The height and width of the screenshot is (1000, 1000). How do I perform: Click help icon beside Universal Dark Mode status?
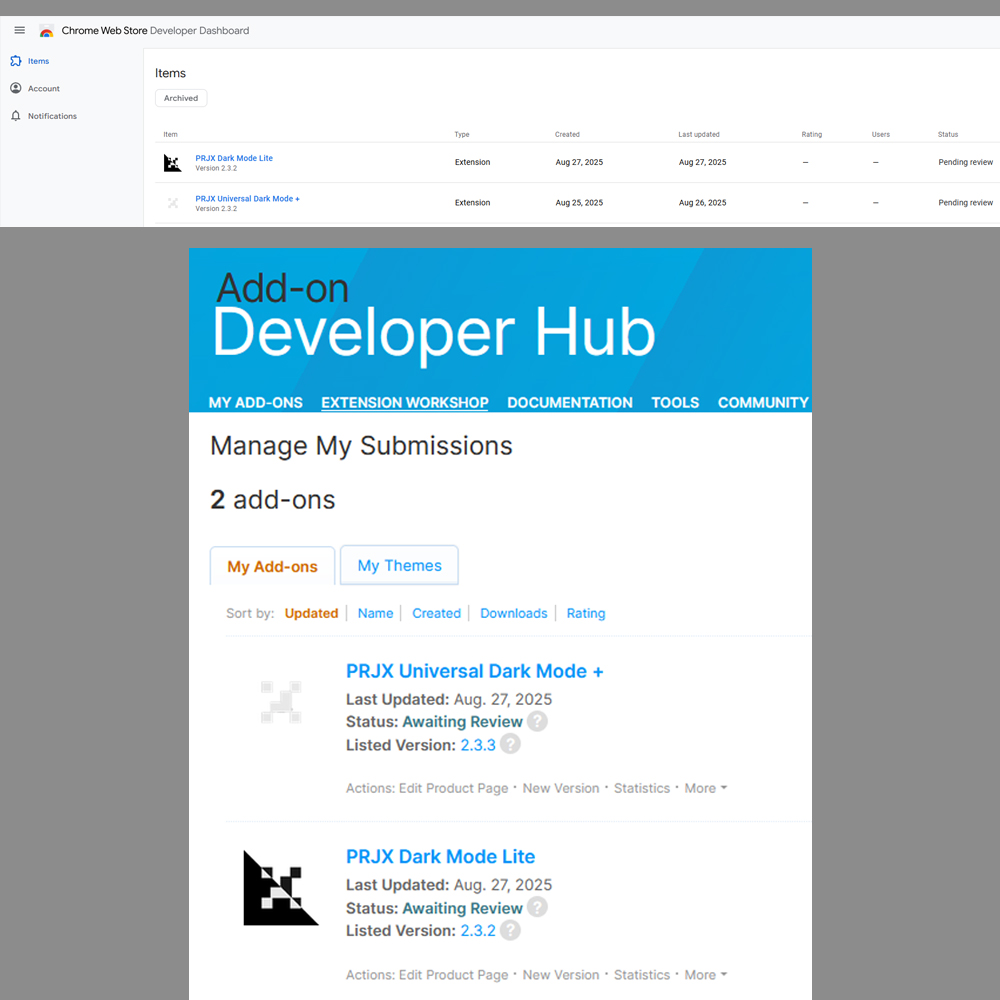pyautogui.click(x=537, y=721)
